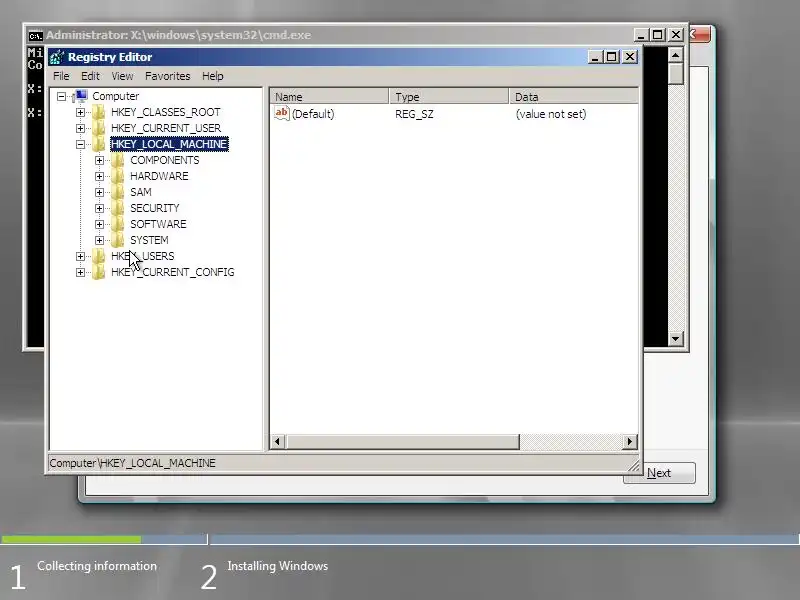800x600 pixels.
Task: Open the Help menu
Action: click(213, 76)
